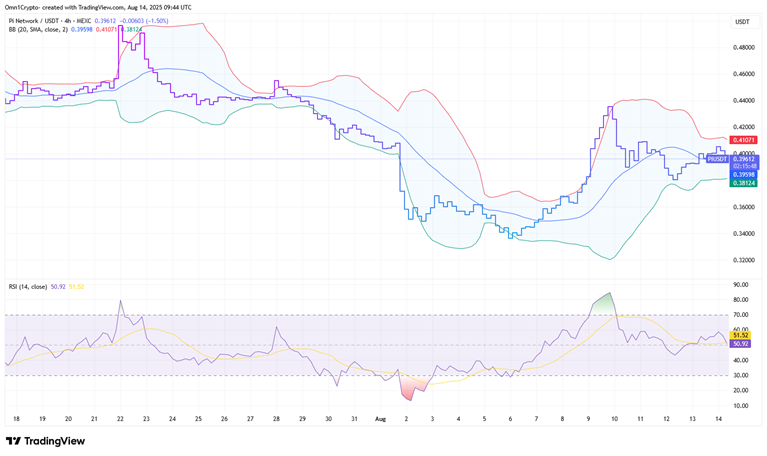Click the 0.48000 level on price axis

point(743,48)
